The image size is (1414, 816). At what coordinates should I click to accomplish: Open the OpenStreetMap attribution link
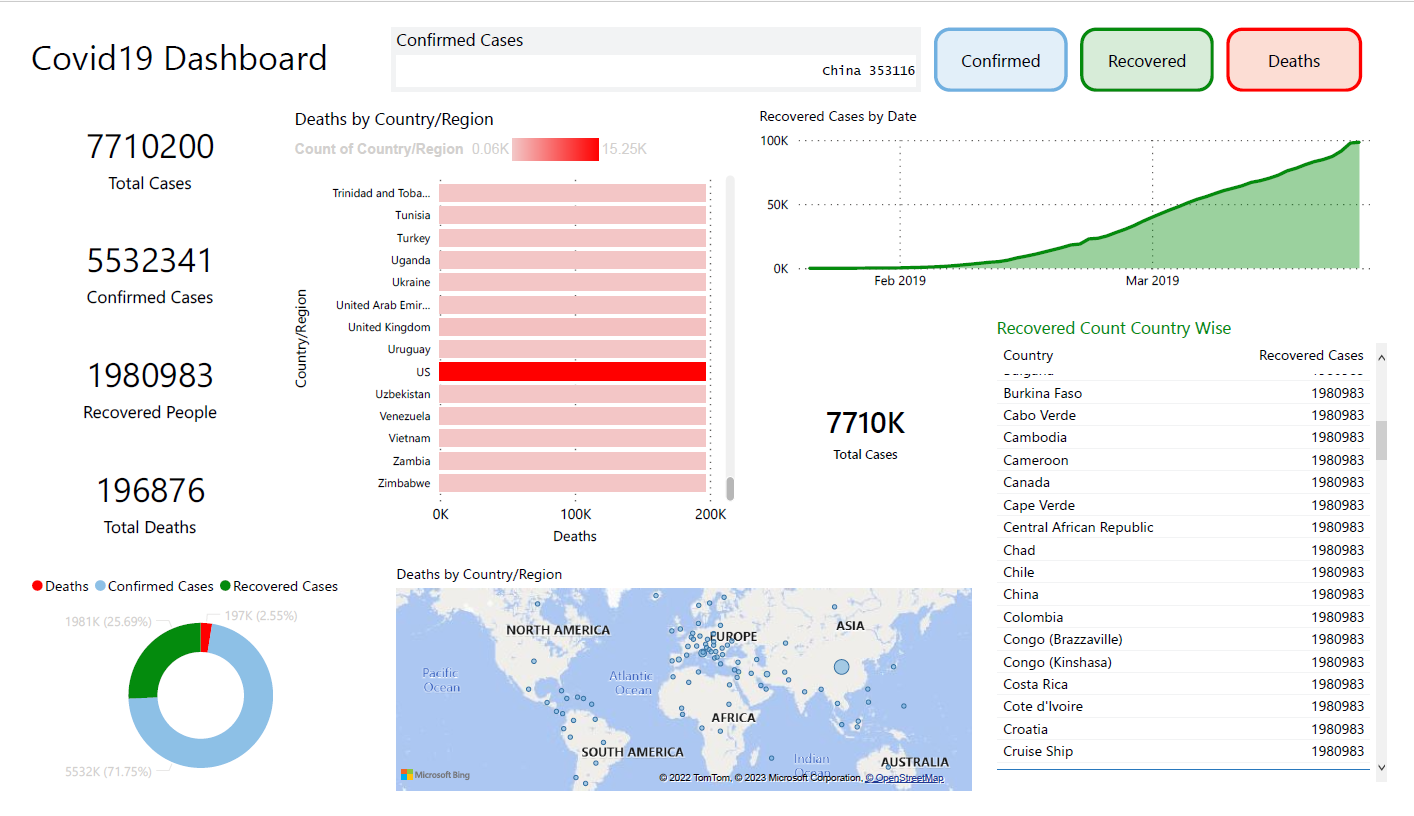point(904,777)
